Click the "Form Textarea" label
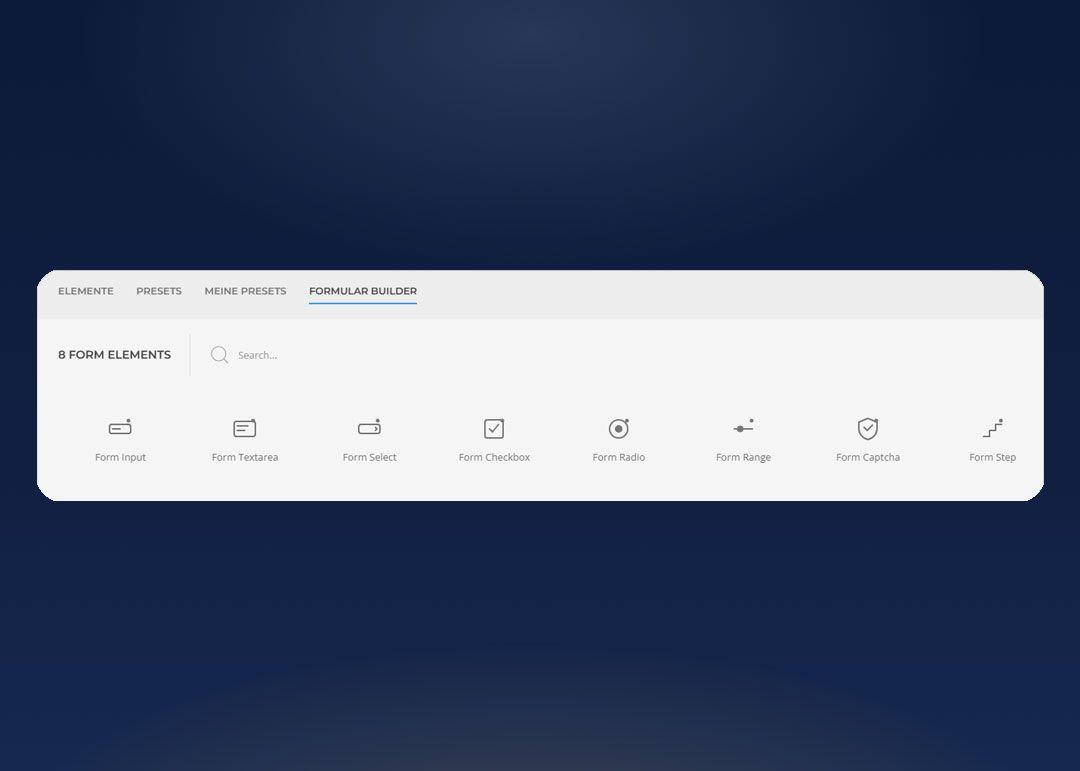 (x=245, y=458)
